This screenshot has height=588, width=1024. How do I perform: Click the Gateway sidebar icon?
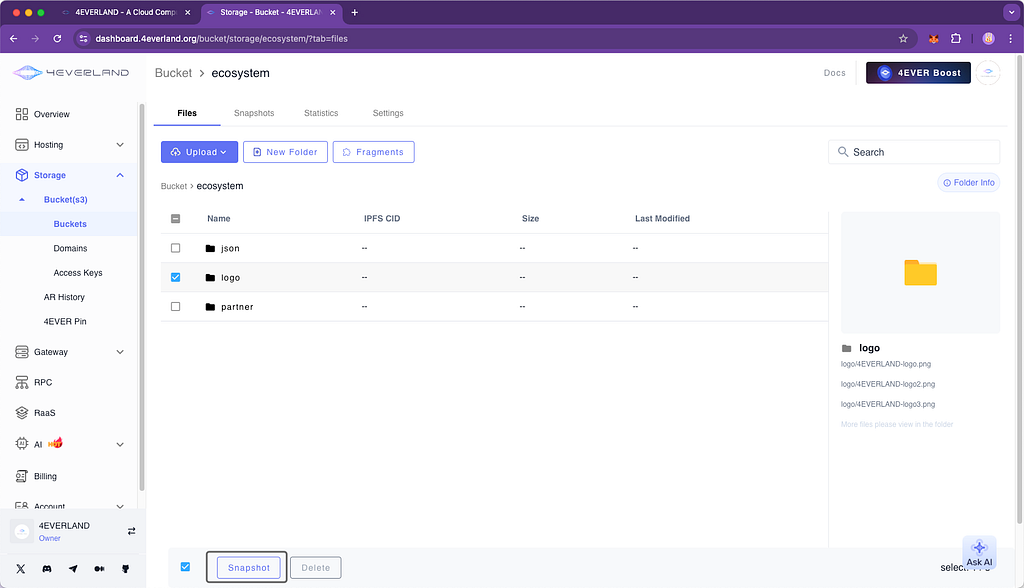click(22, 351)
